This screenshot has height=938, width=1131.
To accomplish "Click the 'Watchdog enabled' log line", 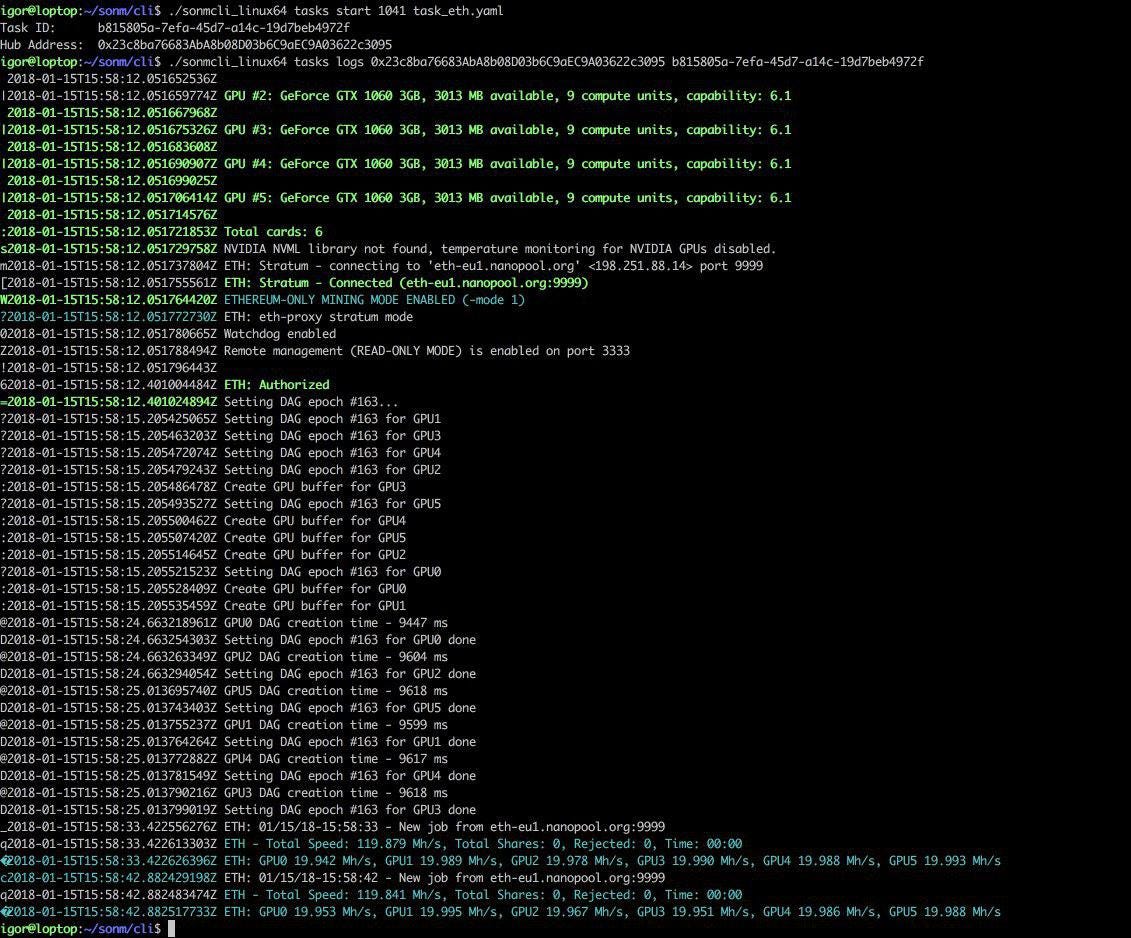I will (280, 334).
